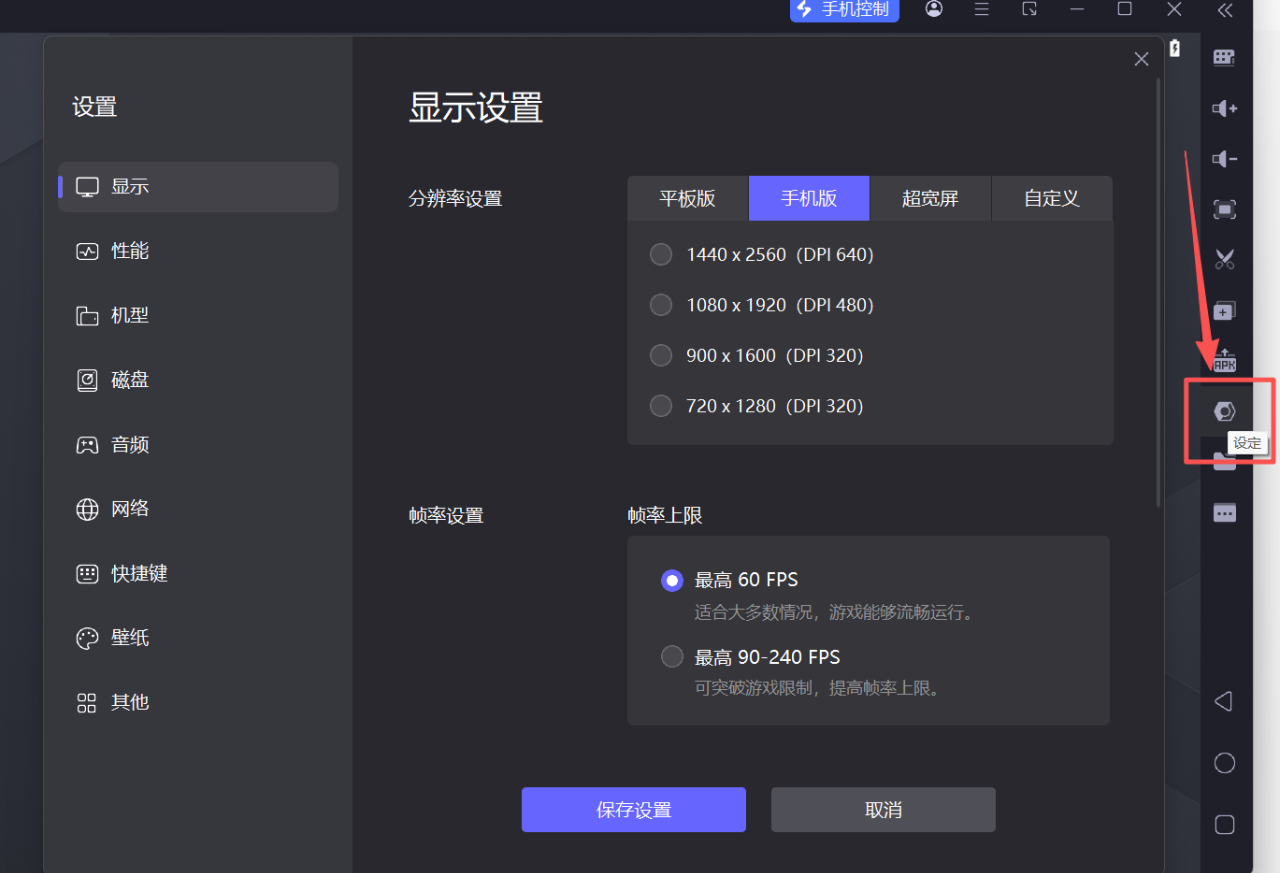Select the 720 x 1280 resolution
This screenshot has height=873, width=1280.
(x=661, y=405)
